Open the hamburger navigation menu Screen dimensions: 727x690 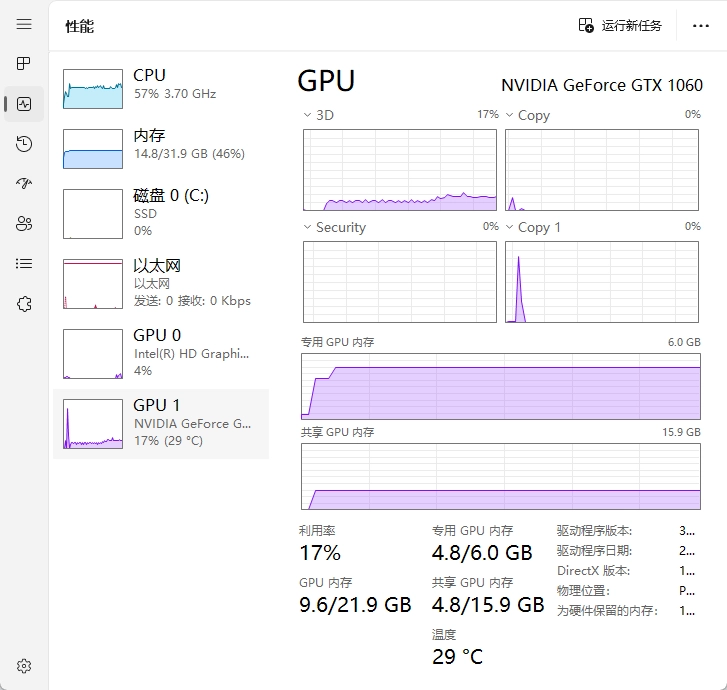(x=24, y=24)
